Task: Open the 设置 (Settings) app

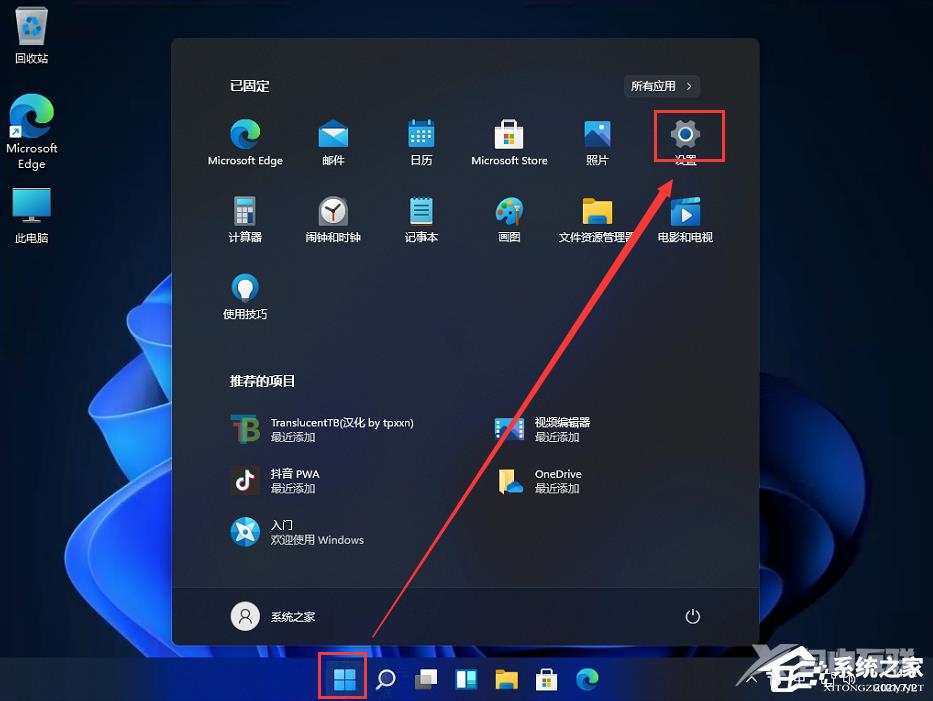Action: (687, 136)
